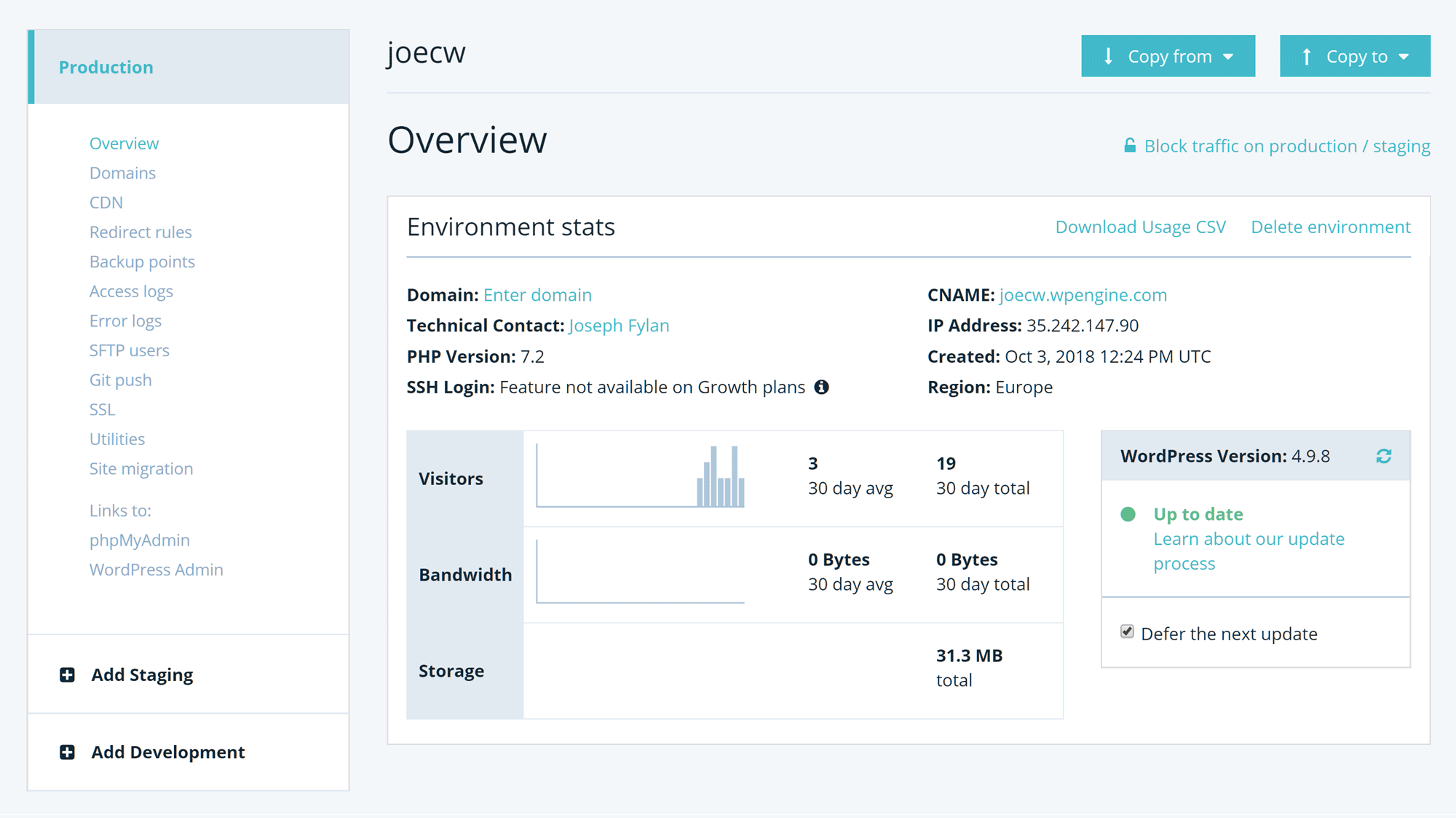Open the CDN settings page
The height and width of the screenshot is (818, 1456).
tap(106, 202)
